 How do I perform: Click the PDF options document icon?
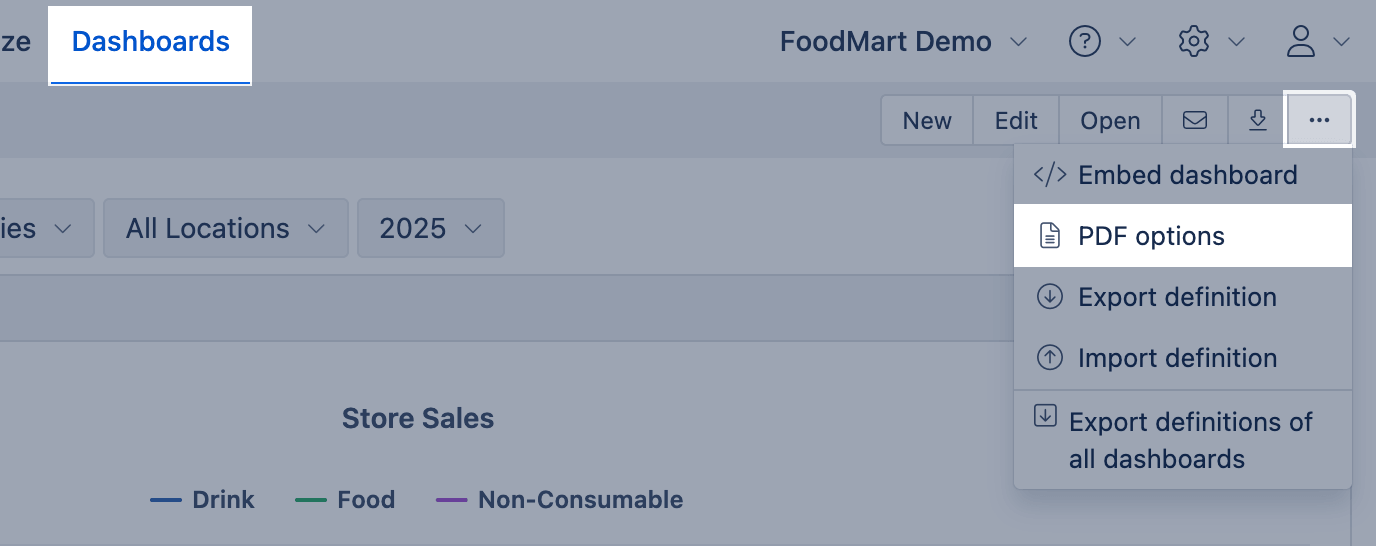pos(1049,236)
